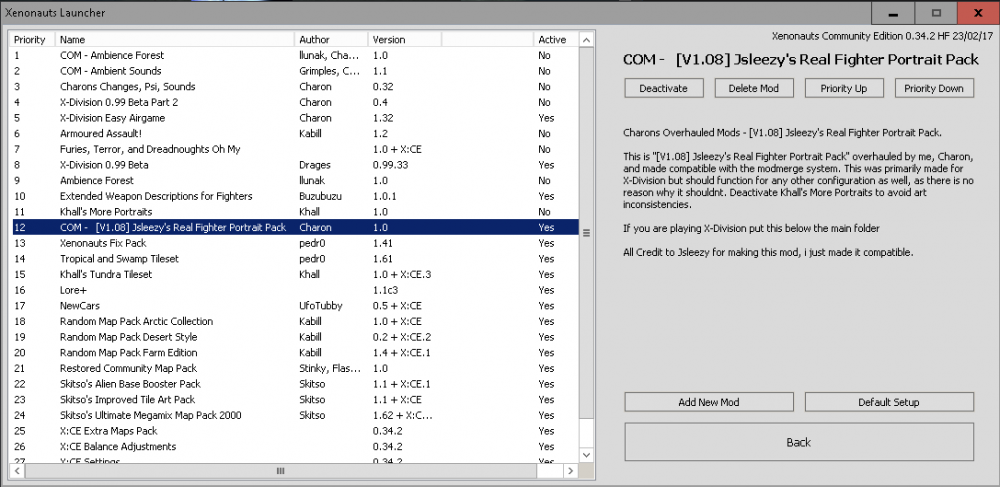
Task: Sort list by Priority column header
Action: [33, 40]
